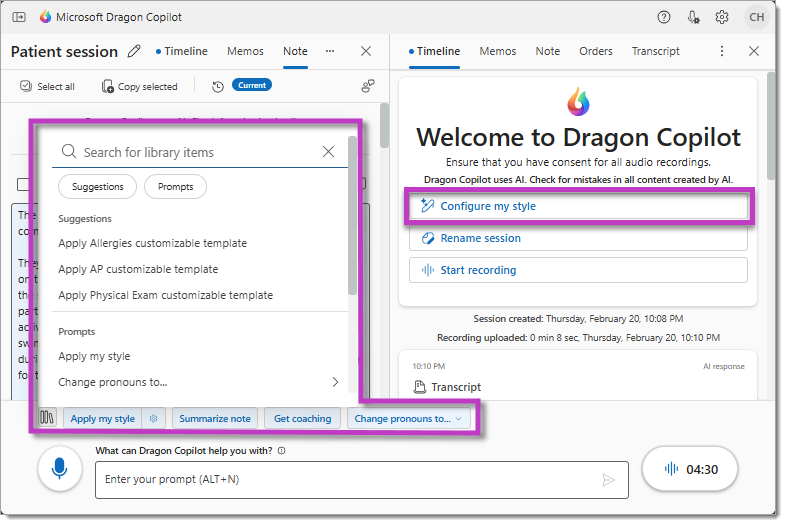
Task: Switch to the Orders tab
Action: tap(596, 51)
